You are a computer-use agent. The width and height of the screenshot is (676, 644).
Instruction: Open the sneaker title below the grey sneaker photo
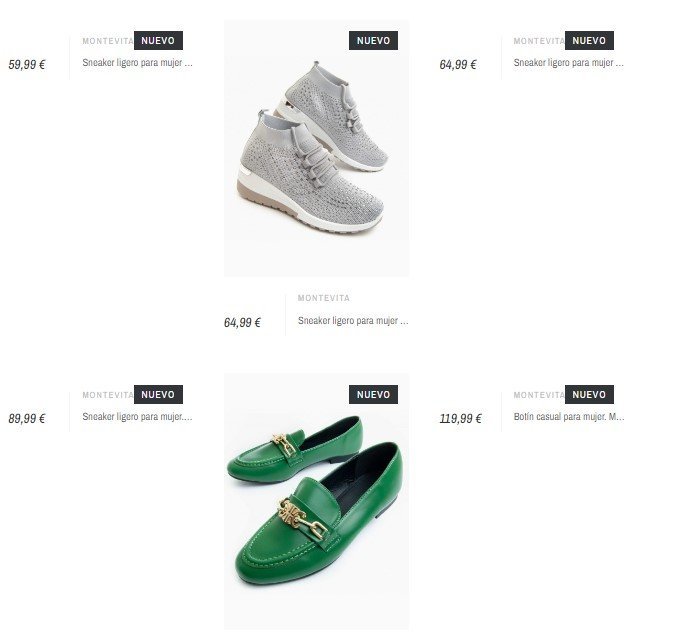click(353, 321)
